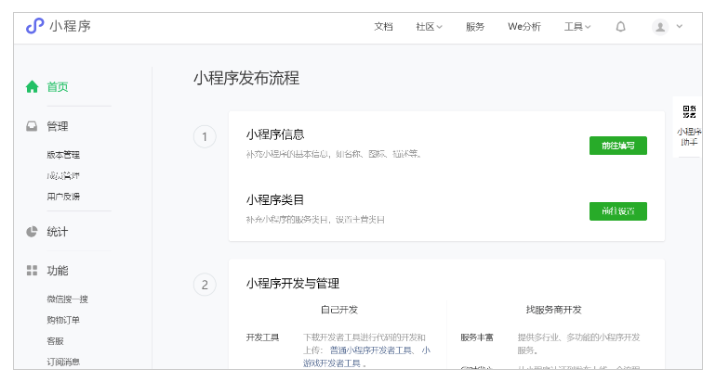713x383 pixels.
Task: Open the notification bell
Action: pyautogui.click(x=620, y=27)
